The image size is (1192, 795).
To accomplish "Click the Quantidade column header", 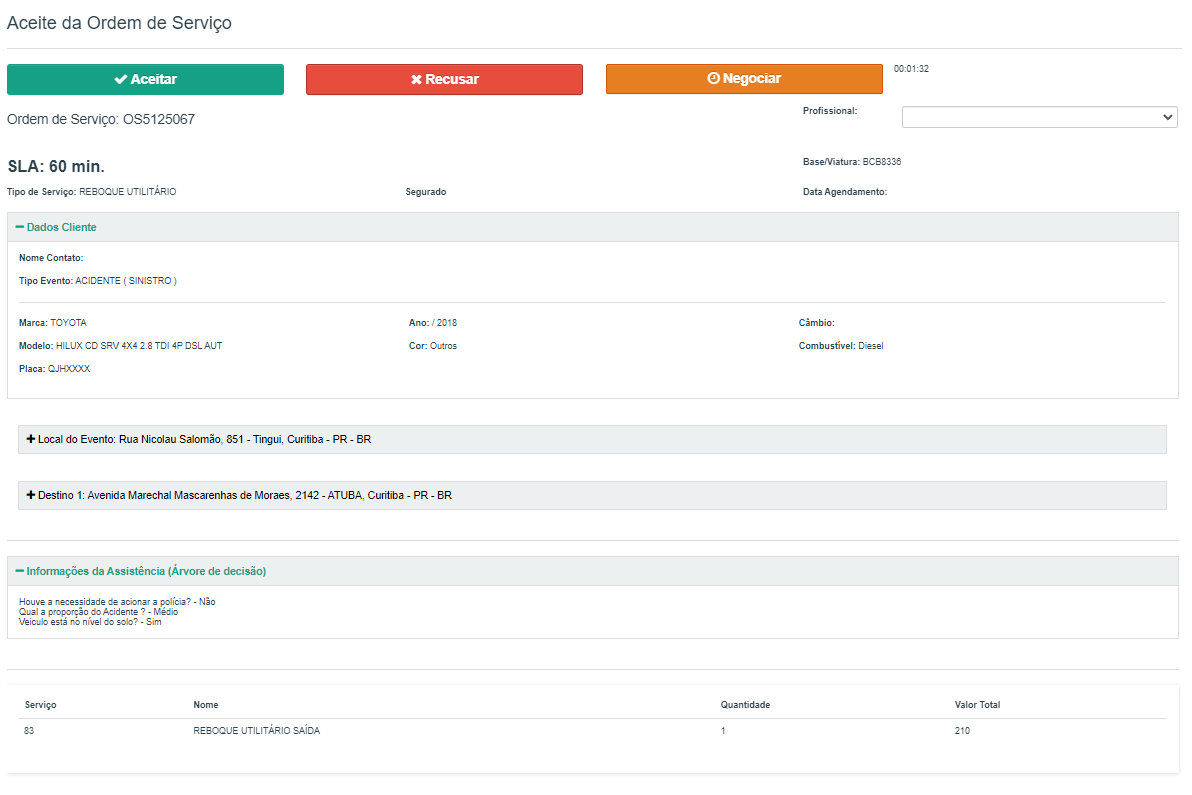I will (745, 706).
